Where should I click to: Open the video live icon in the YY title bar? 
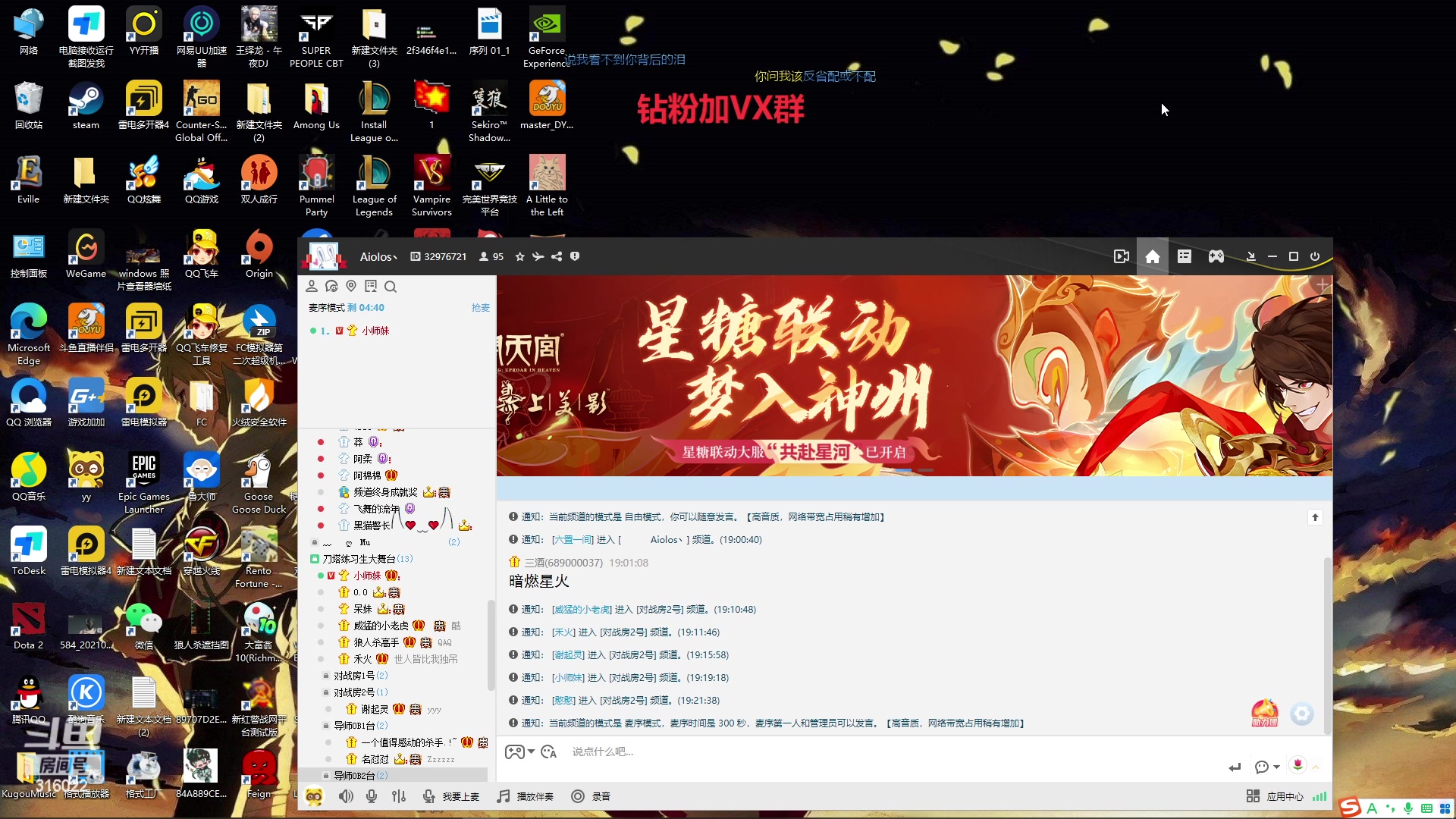point(1122,256)
